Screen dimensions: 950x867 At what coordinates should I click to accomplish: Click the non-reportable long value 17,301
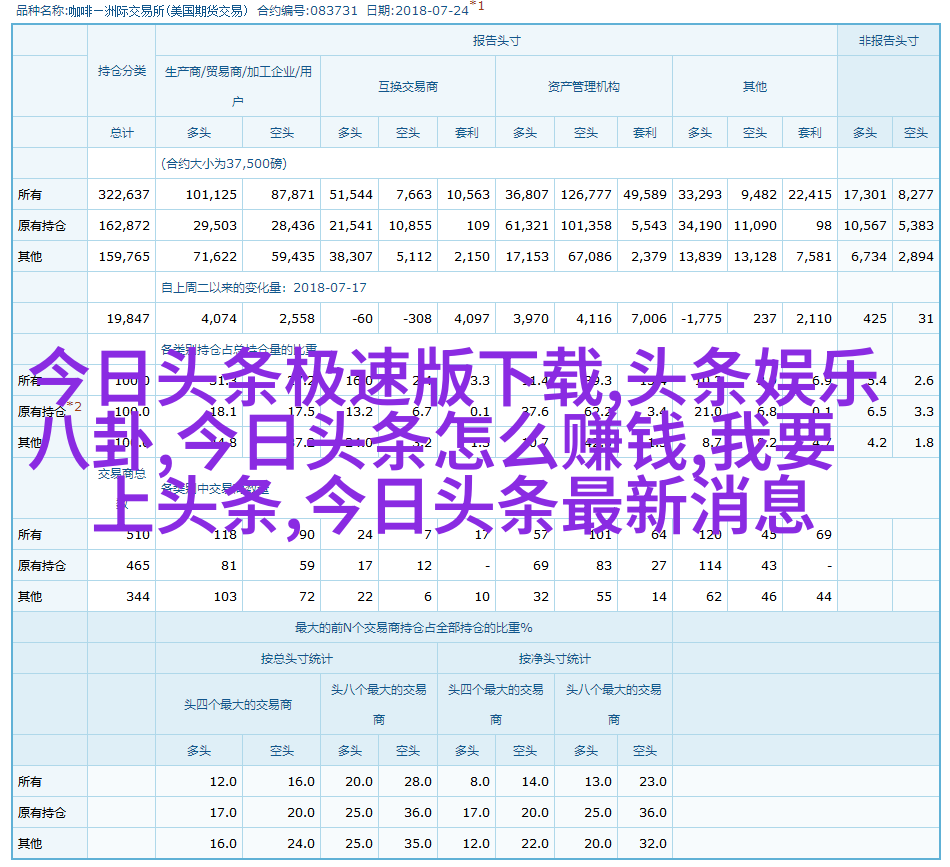(865, 194)
